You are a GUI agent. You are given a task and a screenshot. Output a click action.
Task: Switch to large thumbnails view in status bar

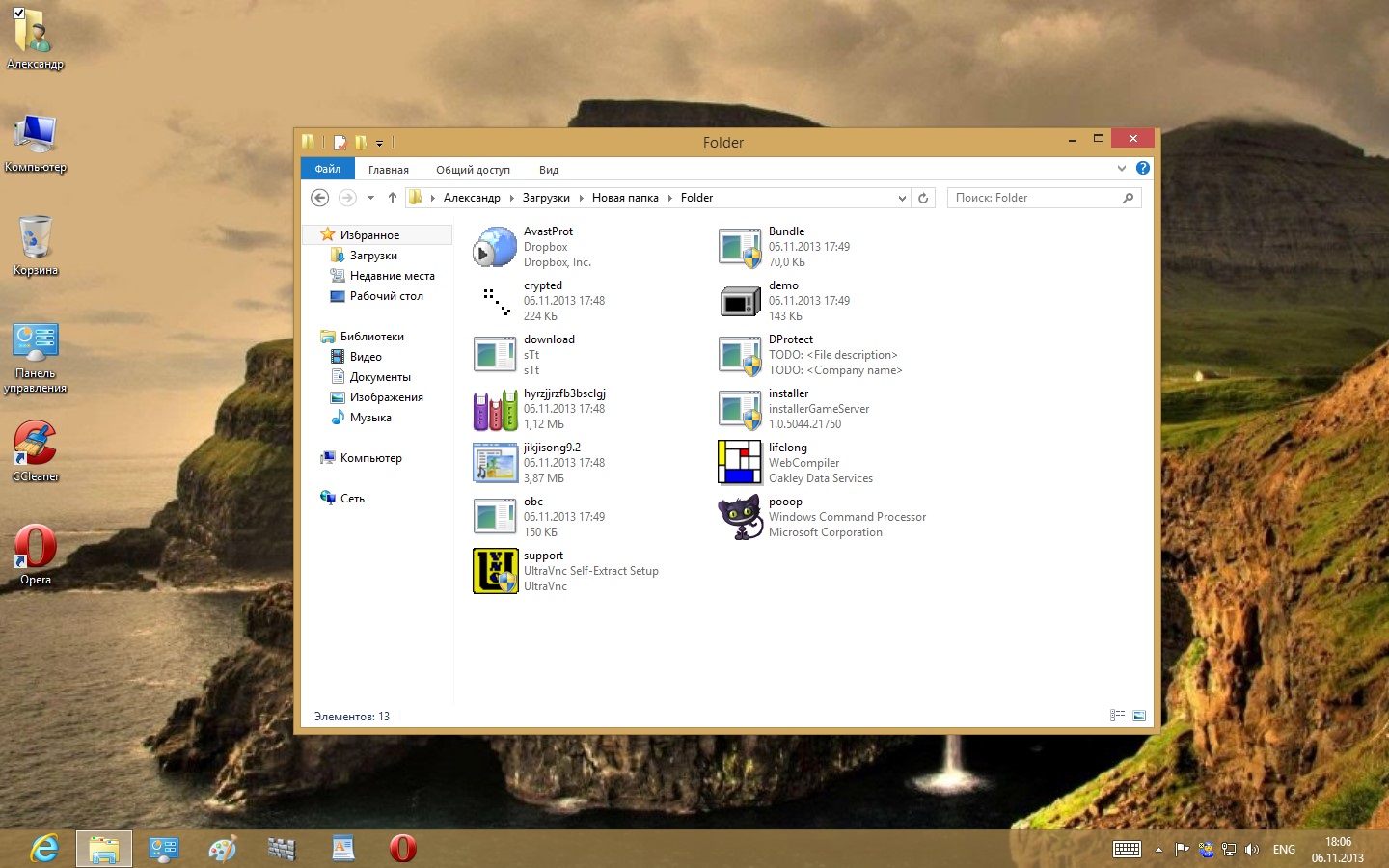[1139, 716]
